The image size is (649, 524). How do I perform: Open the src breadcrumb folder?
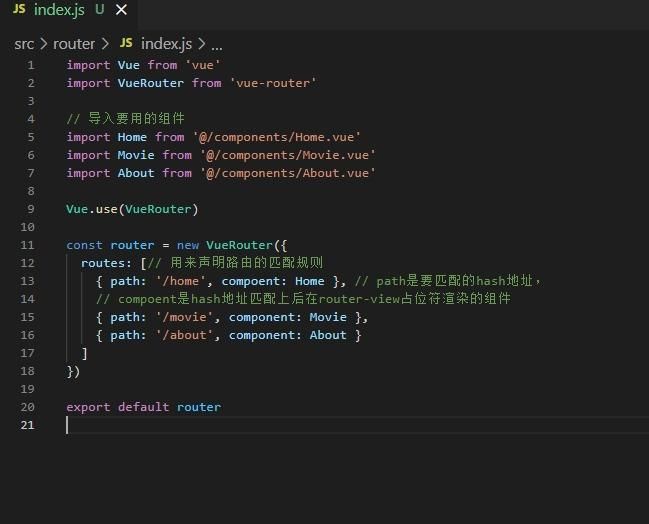click(24, 44)
